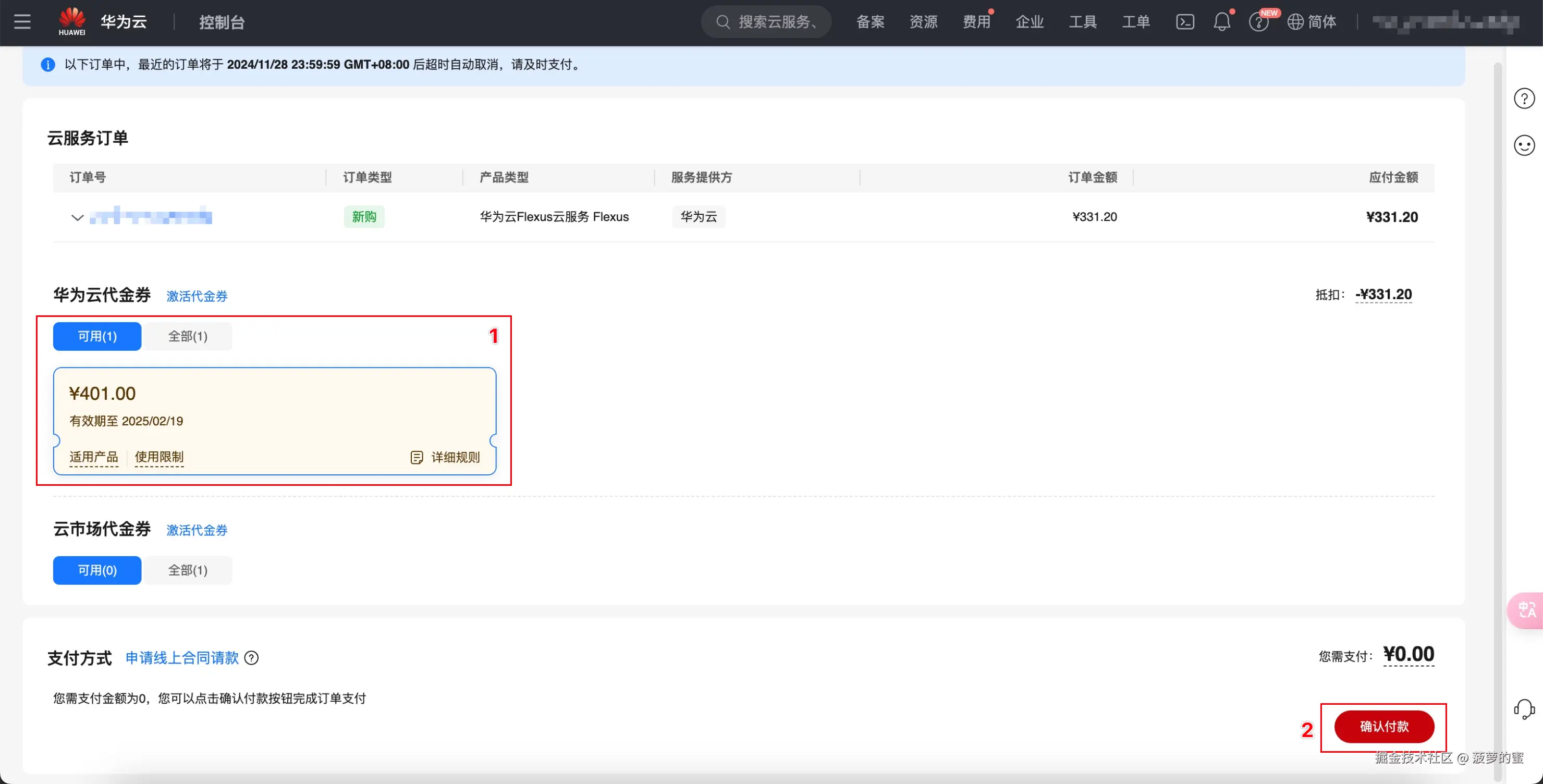1543x784 pixels.
Task: Click the 有效期至 2025/02/19 text
Action: (126, 421)
